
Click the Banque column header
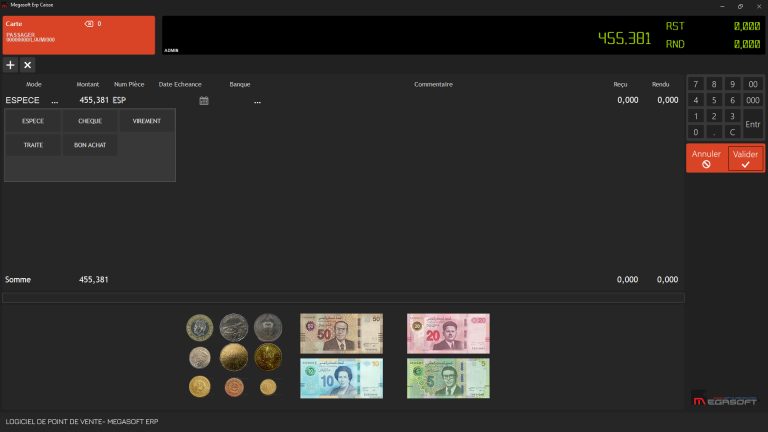(x=240, y=84)
